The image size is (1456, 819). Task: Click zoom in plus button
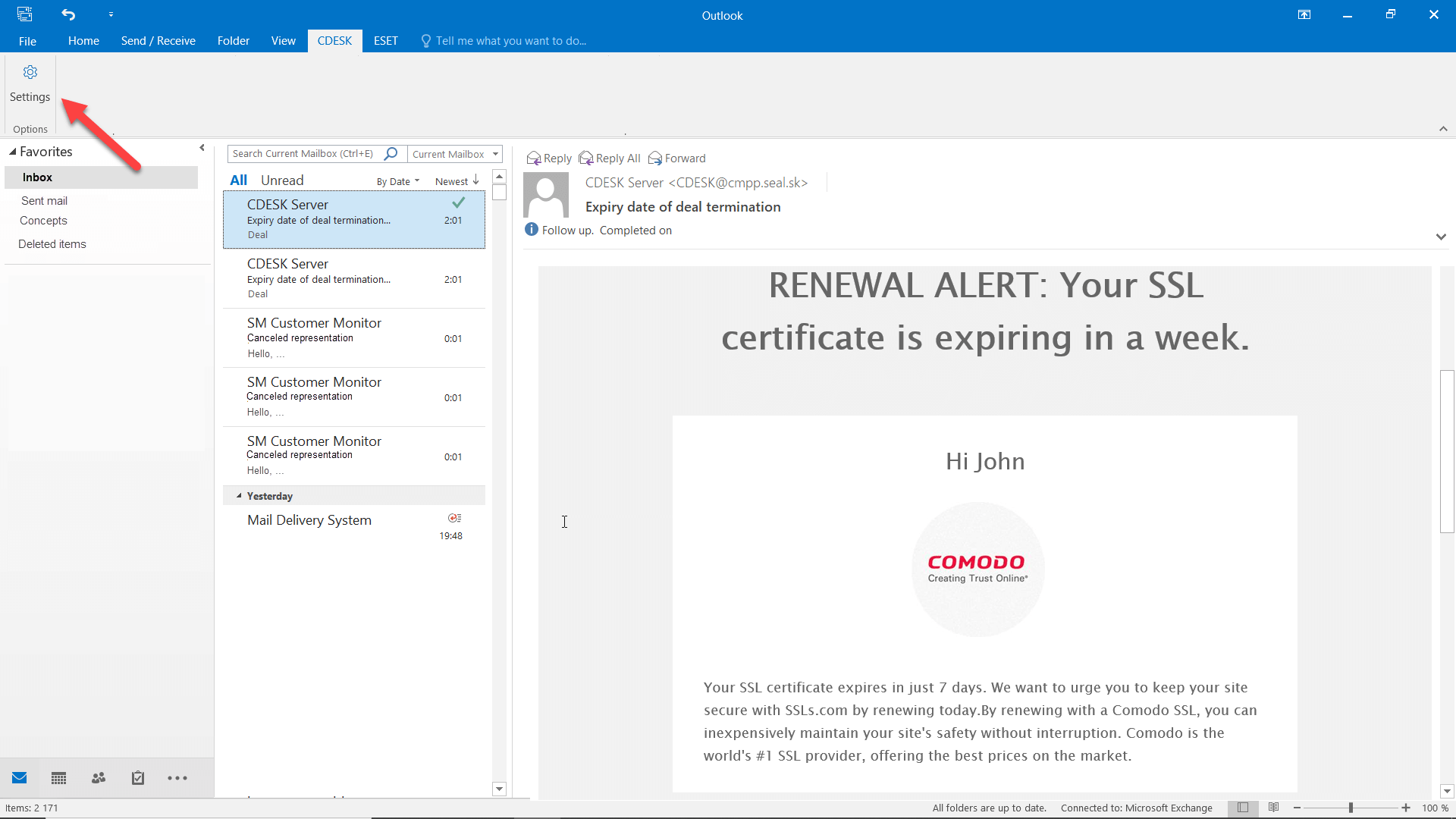pyautogui.click(x=1406, y=808)
